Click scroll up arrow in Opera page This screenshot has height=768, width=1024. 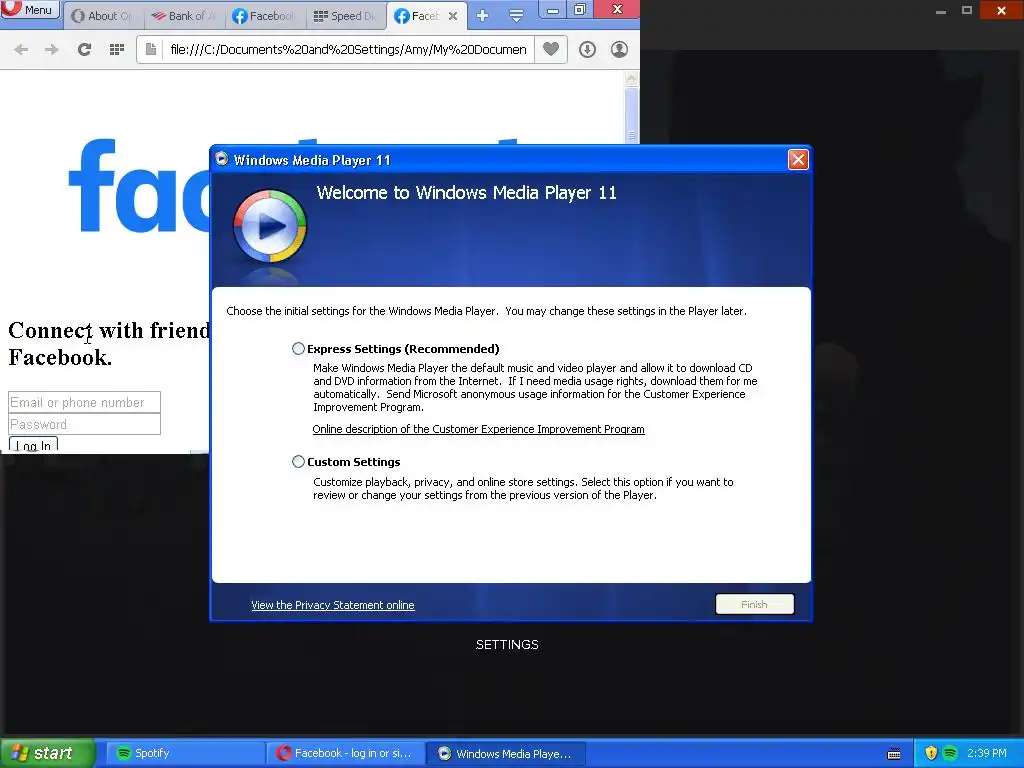(631, 78)
